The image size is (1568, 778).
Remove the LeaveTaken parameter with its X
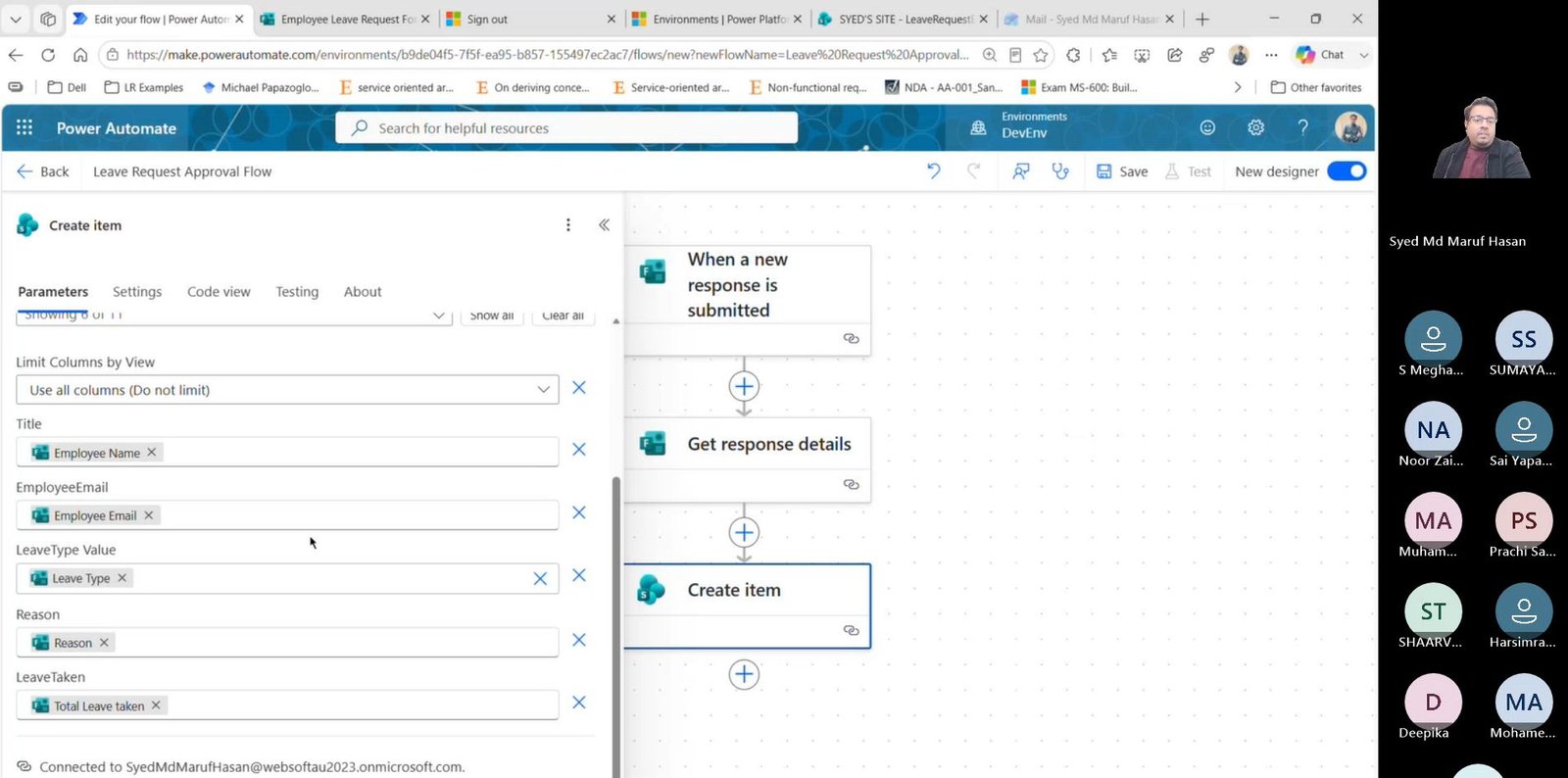[579, 703]
